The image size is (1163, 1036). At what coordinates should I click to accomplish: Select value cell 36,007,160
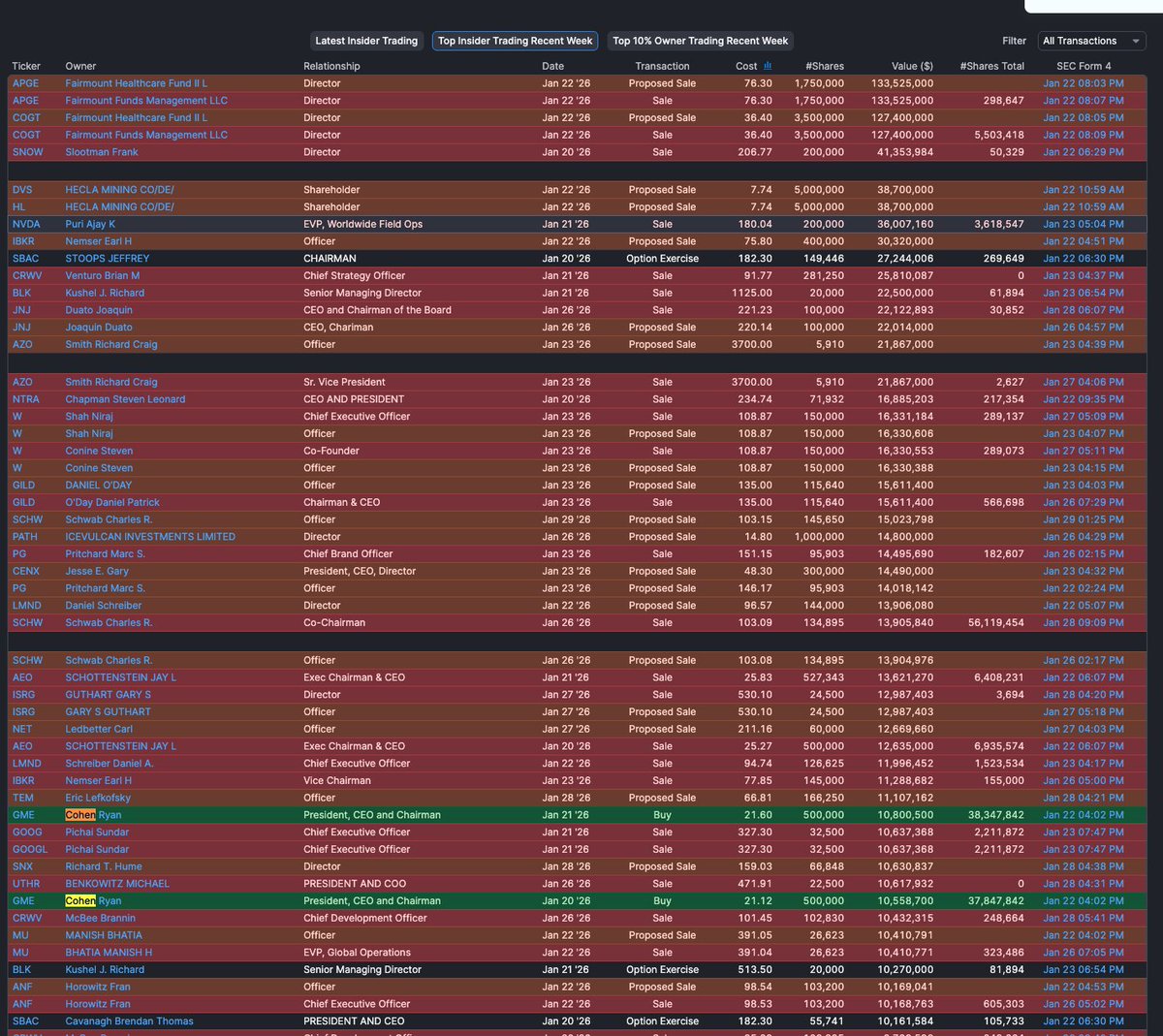coord(905,224)
